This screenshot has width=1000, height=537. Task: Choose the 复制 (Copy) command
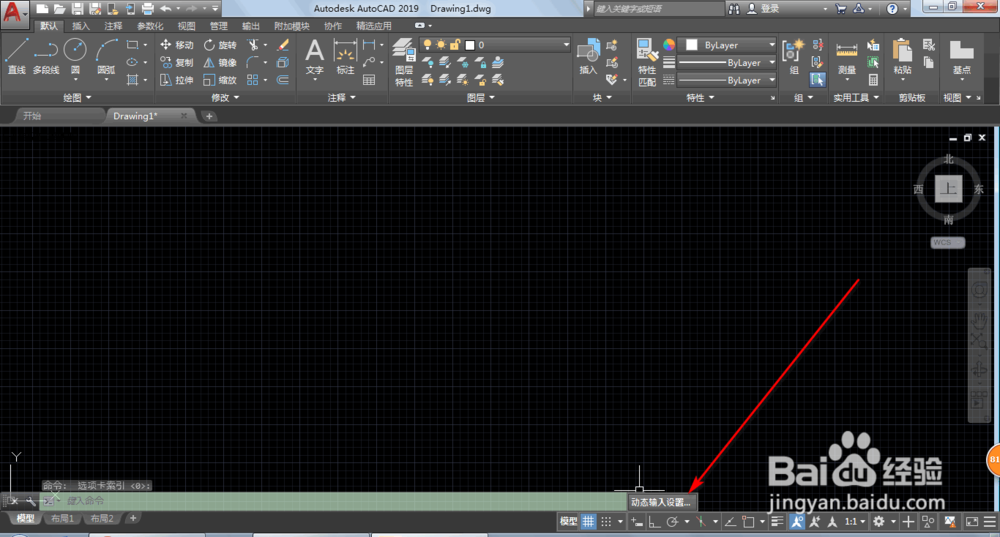click(177, 63)
